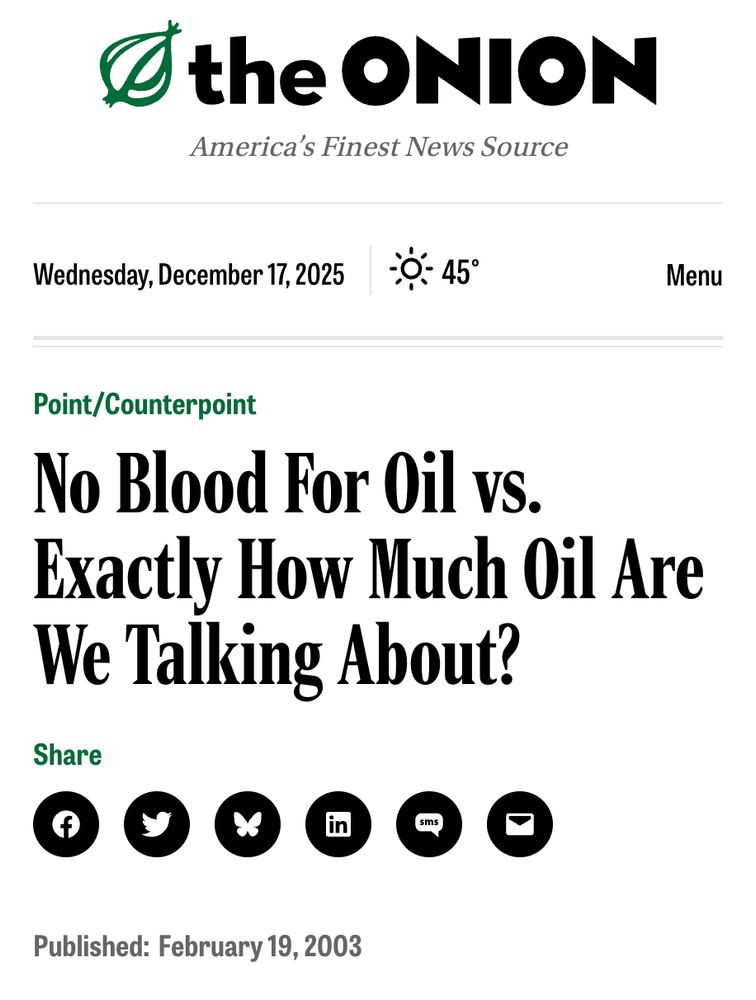The width and height of the screenshot is (756, 1000).
Task: Share the article on LinkedIn
Action: (x=339, y=823)
